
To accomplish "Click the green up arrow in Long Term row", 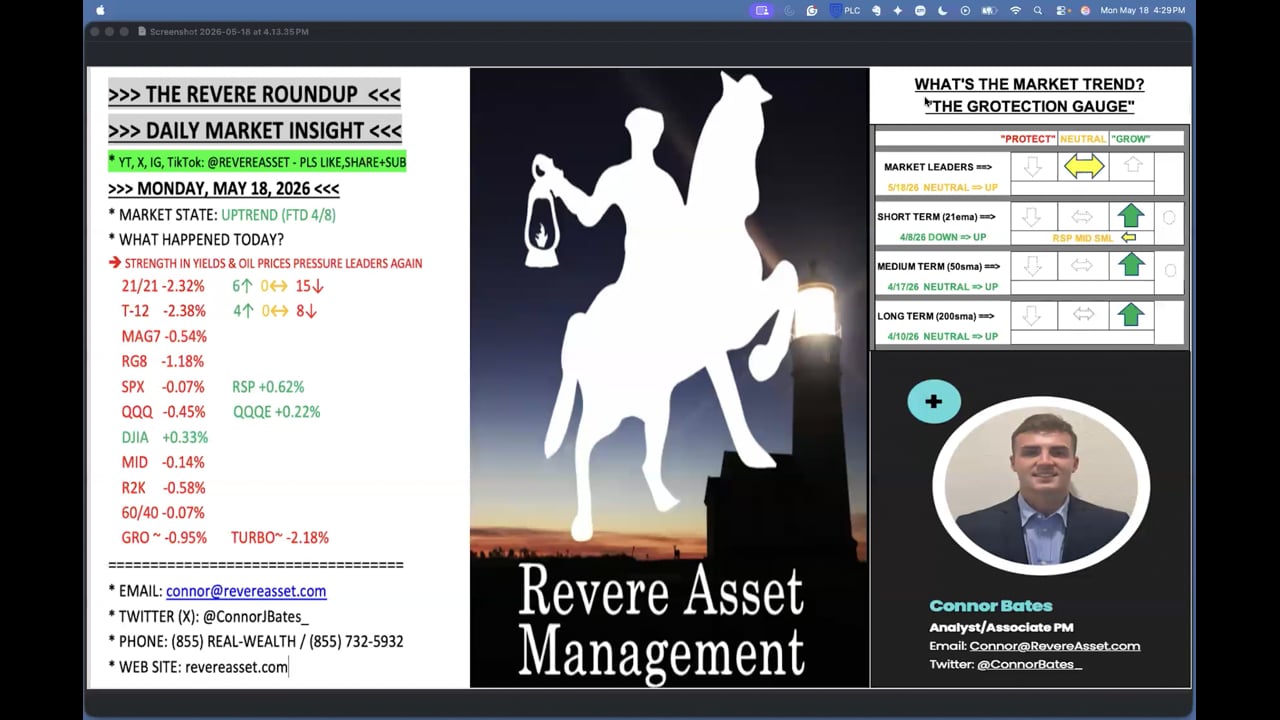I will 1131,315.
